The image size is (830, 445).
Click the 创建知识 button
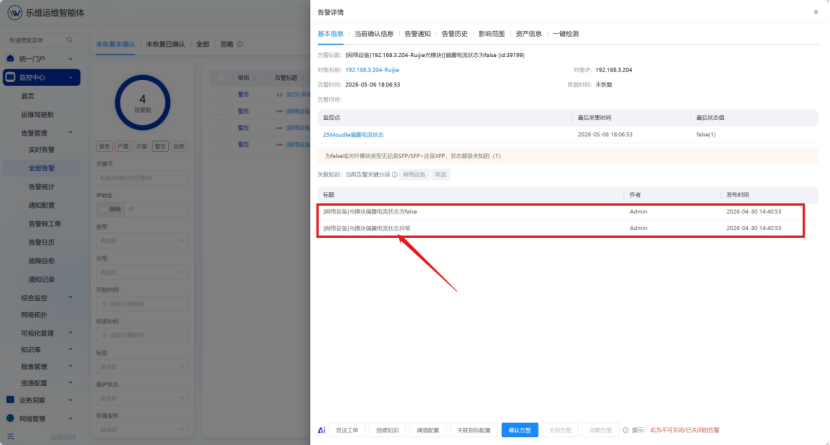(x=387, y=430)
